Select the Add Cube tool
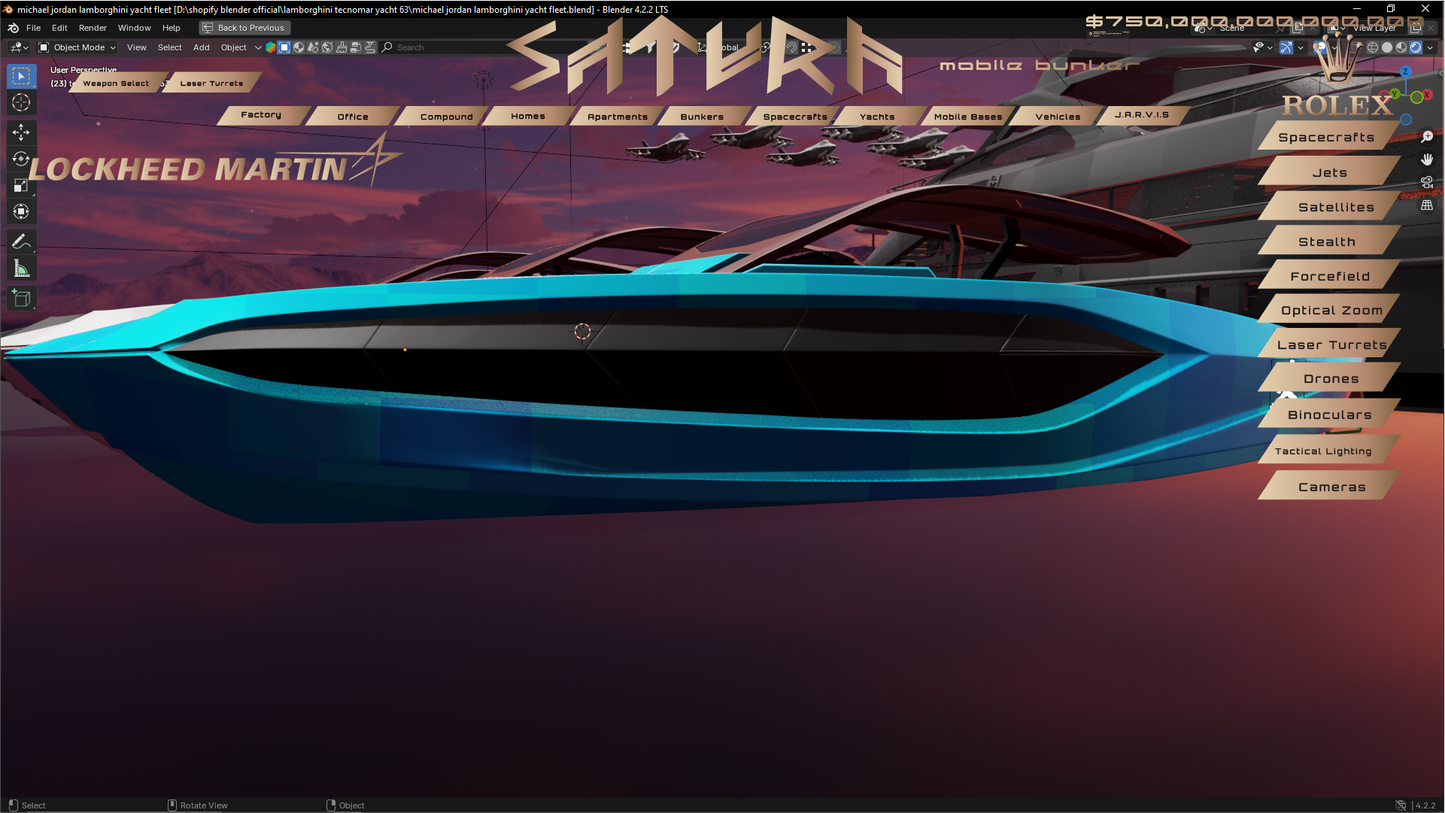 pyautogui.click(x=21, y=297)
